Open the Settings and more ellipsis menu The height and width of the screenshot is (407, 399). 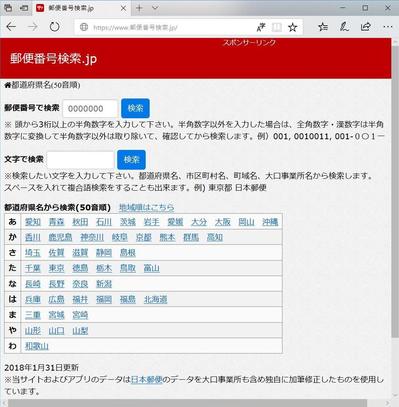388,27
